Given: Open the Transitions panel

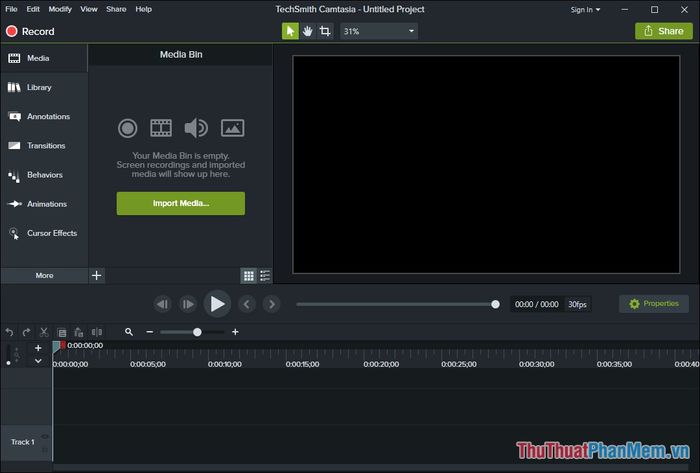Looking at the screenshot, I should click(44, 145).
